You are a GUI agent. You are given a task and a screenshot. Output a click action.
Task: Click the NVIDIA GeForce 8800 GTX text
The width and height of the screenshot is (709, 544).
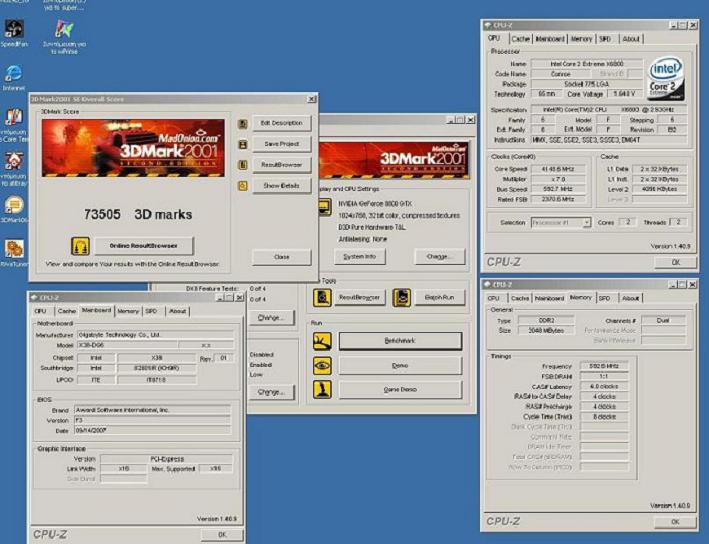[x=375, y=204]
